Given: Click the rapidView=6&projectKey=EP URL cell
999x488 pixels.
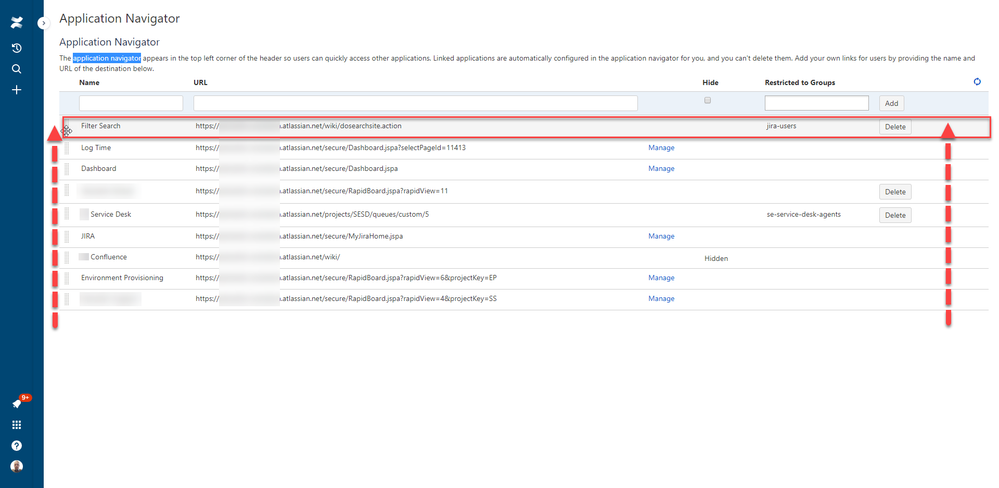Looking at the screenshot, I should (x=346, y=278).
